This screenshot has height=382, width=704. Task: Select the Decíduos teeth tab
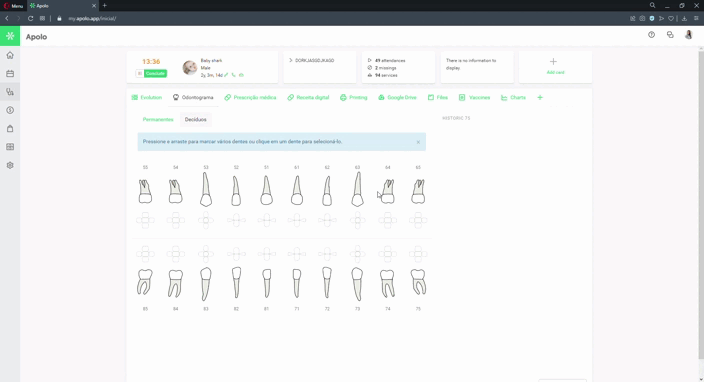(x=196, y=119)
